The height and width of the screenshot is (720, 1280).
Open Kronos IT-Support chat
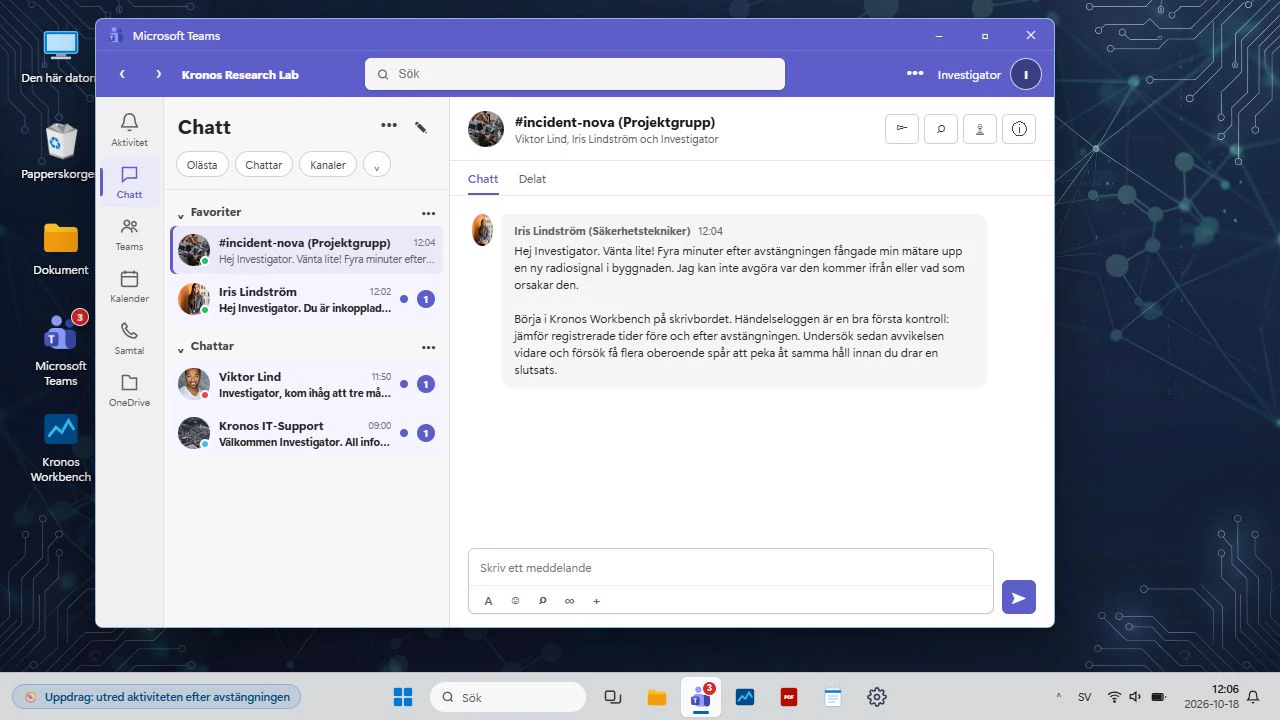coord(307,433)
